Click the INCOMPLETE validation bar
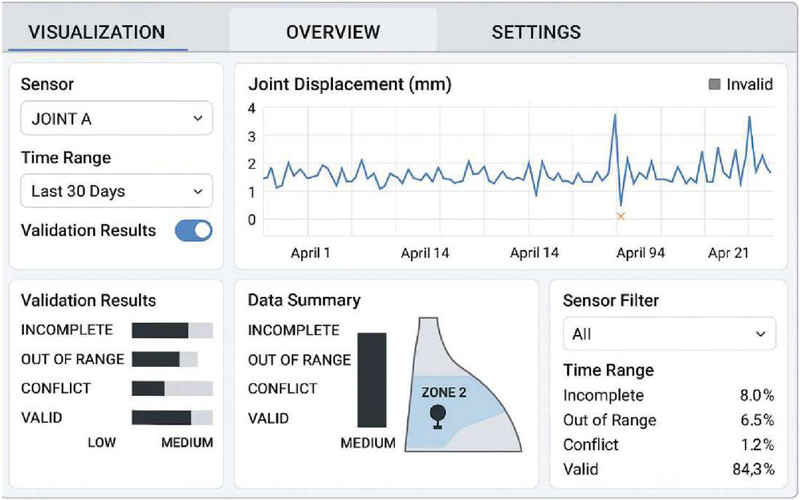Screen dimensions: 800x500 [x=172, y=331]
